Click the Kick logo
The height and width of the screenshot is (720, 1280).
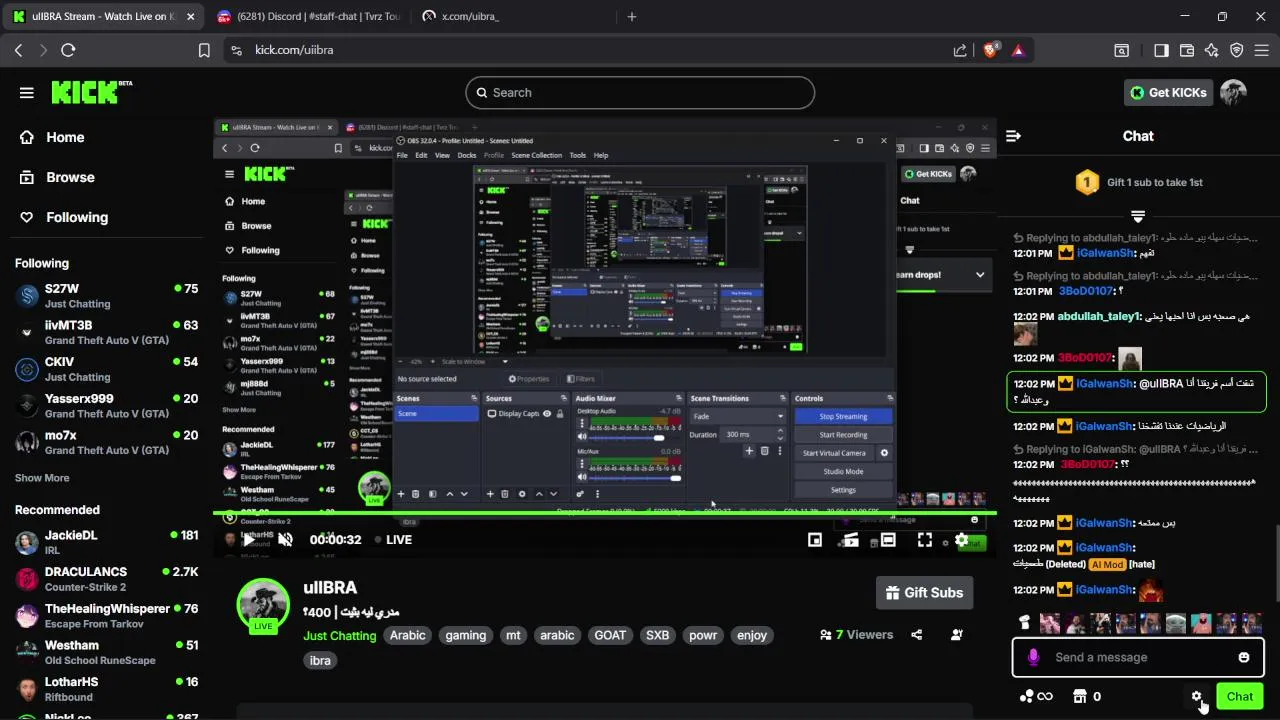pyautogui.click(x=91, y=92)
